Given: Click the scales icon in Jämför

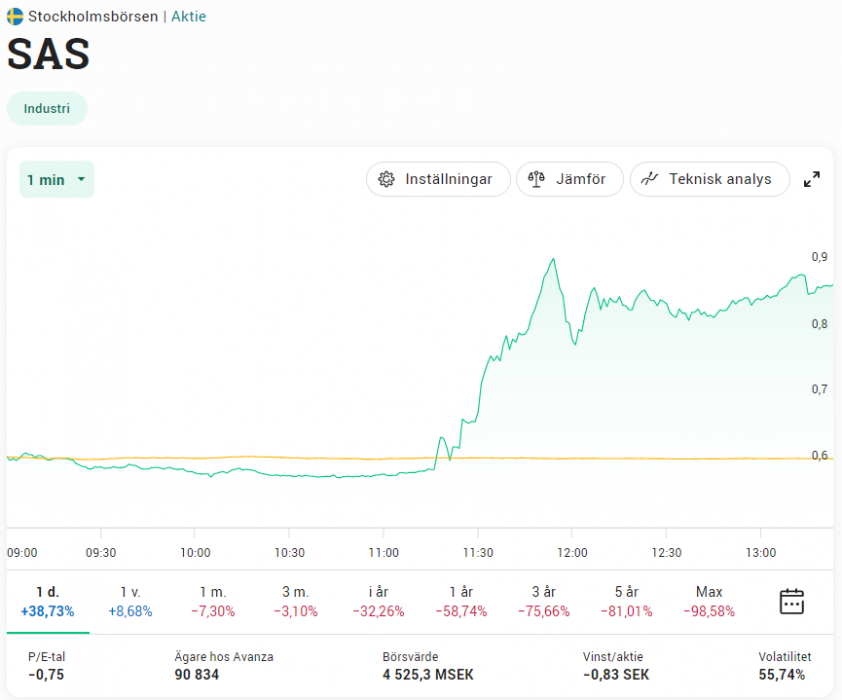Looking at the screenshot, I should click(537, 179).
